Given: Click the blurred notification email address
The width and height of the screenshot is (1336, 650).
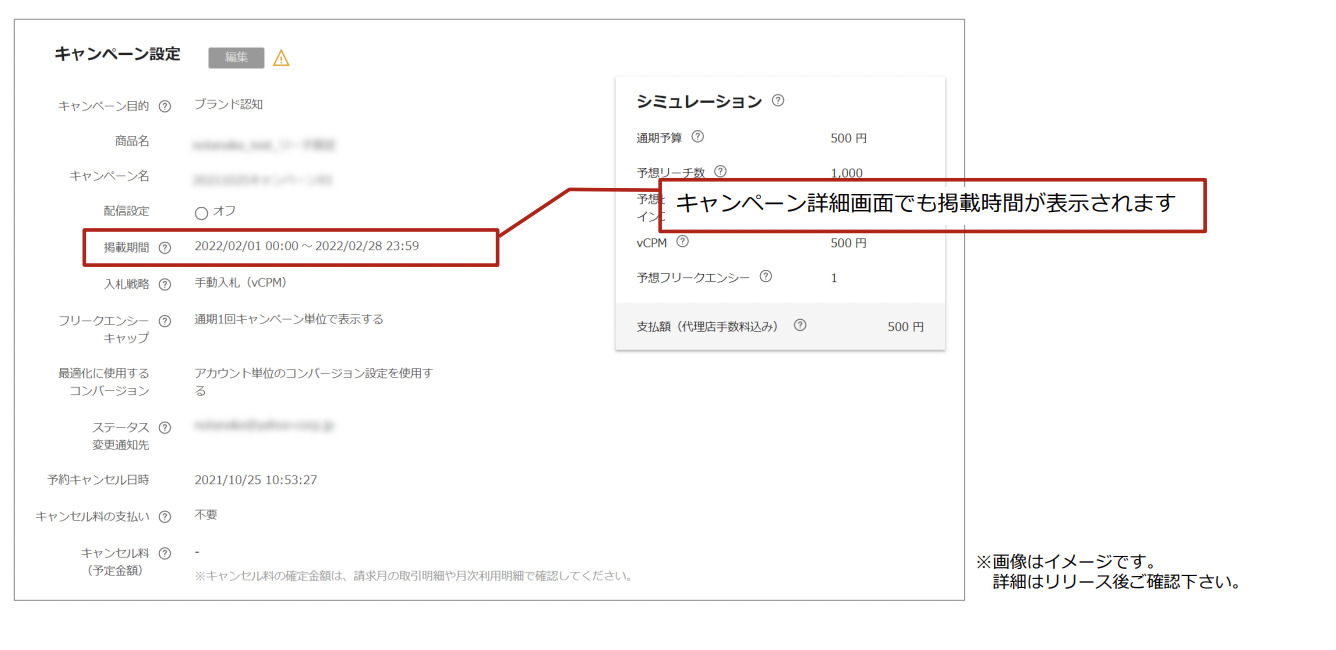Looking at the screenshot, I should [x=264, y=425].
